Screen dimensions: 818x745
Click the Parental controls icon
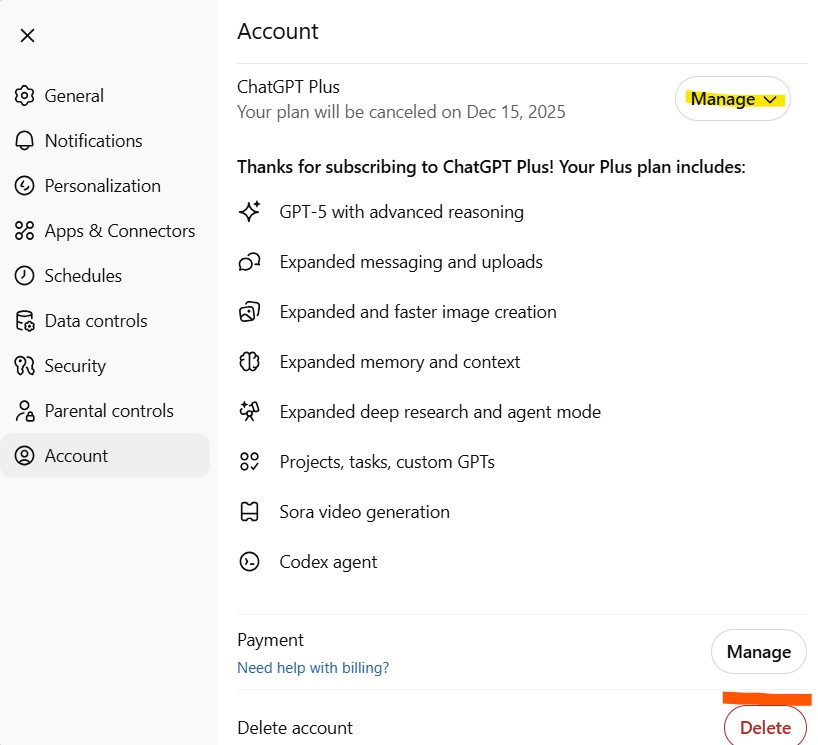25,411
